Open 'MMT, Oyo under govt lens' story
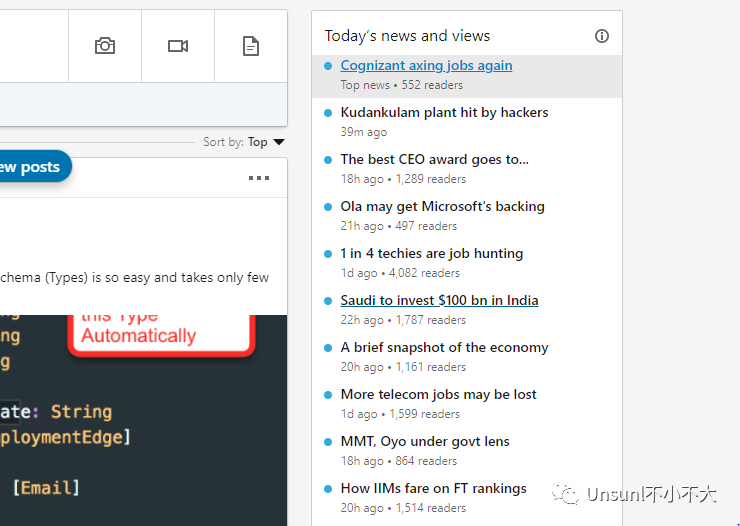 (424, 441)
